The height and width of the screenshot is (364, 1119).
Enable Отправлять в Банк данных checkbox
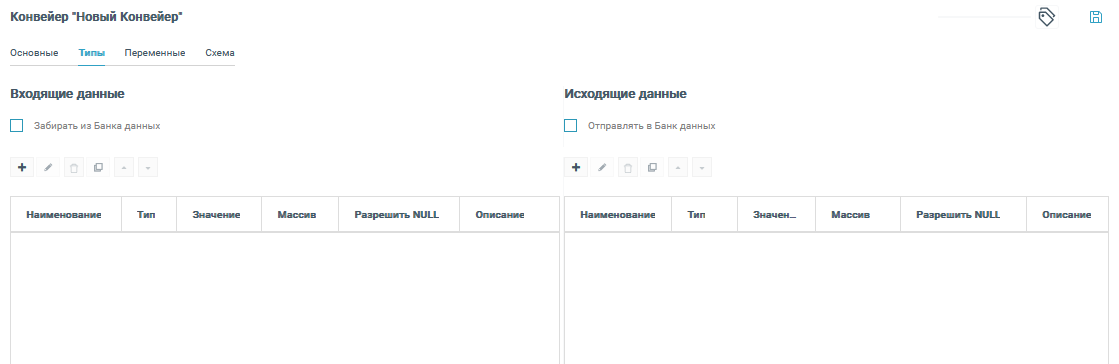click(x=570, y=126)
